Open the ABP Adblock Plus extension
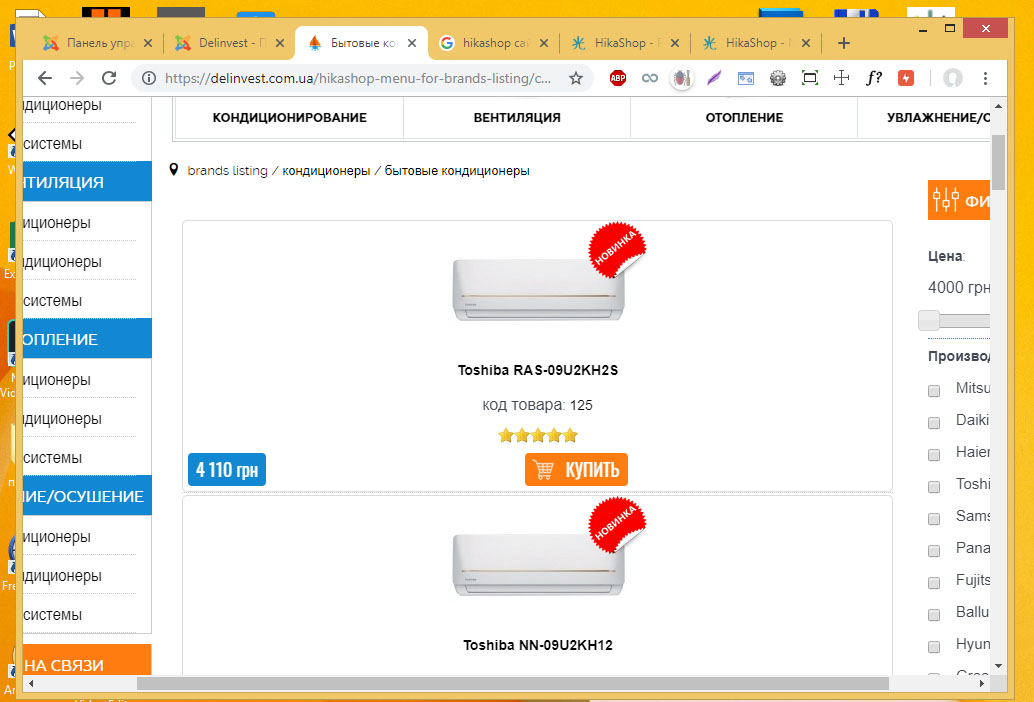The width and height of the screenshot is (1034, 702). [x=618, y=78]
